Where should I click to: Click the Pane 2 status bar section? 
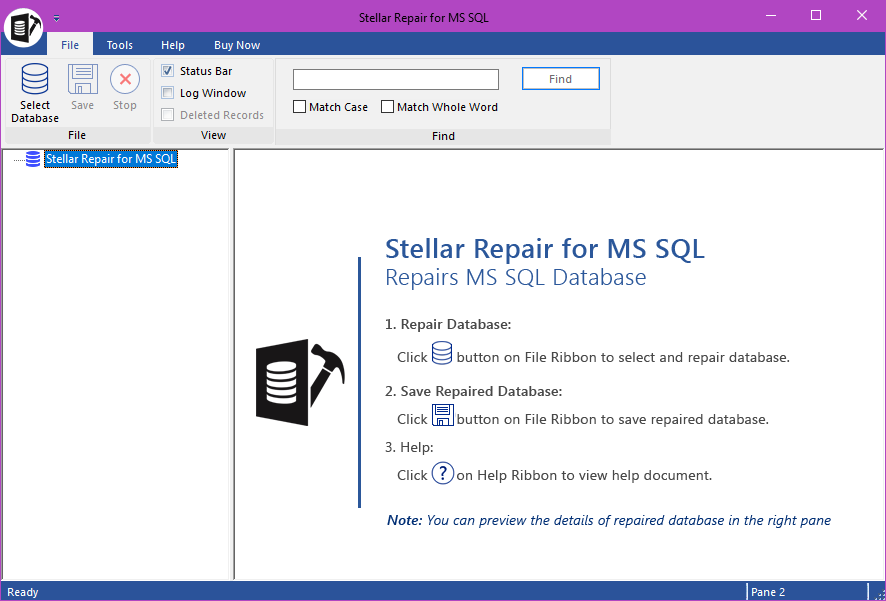point(767,591)
